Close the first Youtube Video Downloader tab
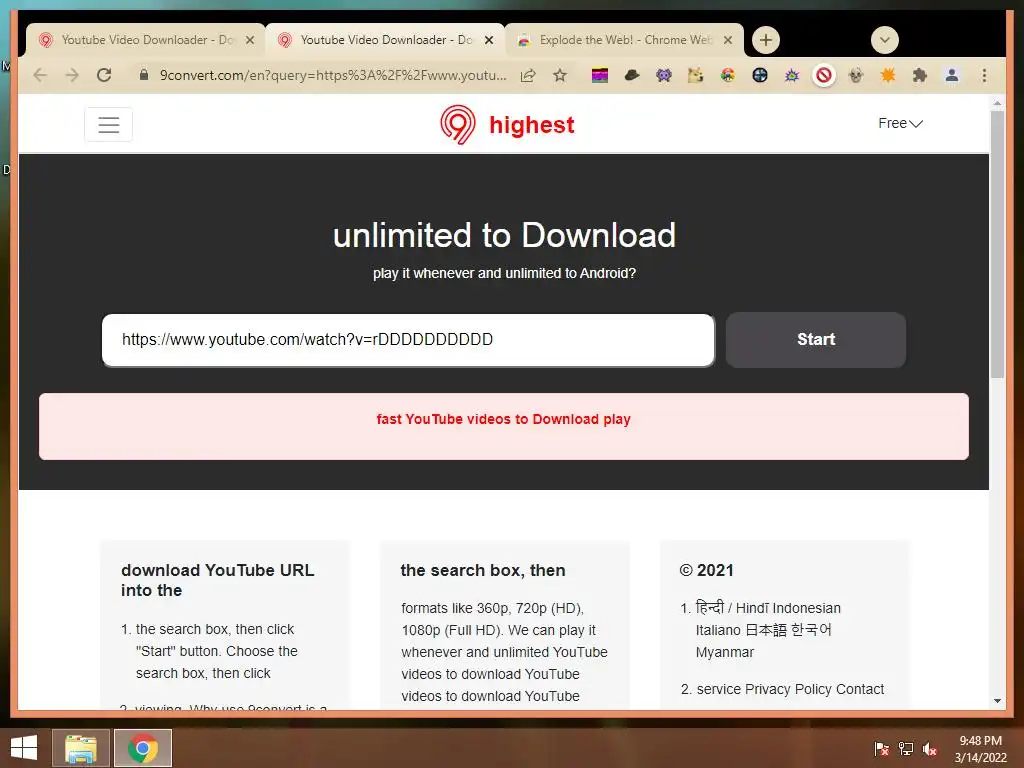Viewport: 1024px width, 768px height. [x=249, y=40]
